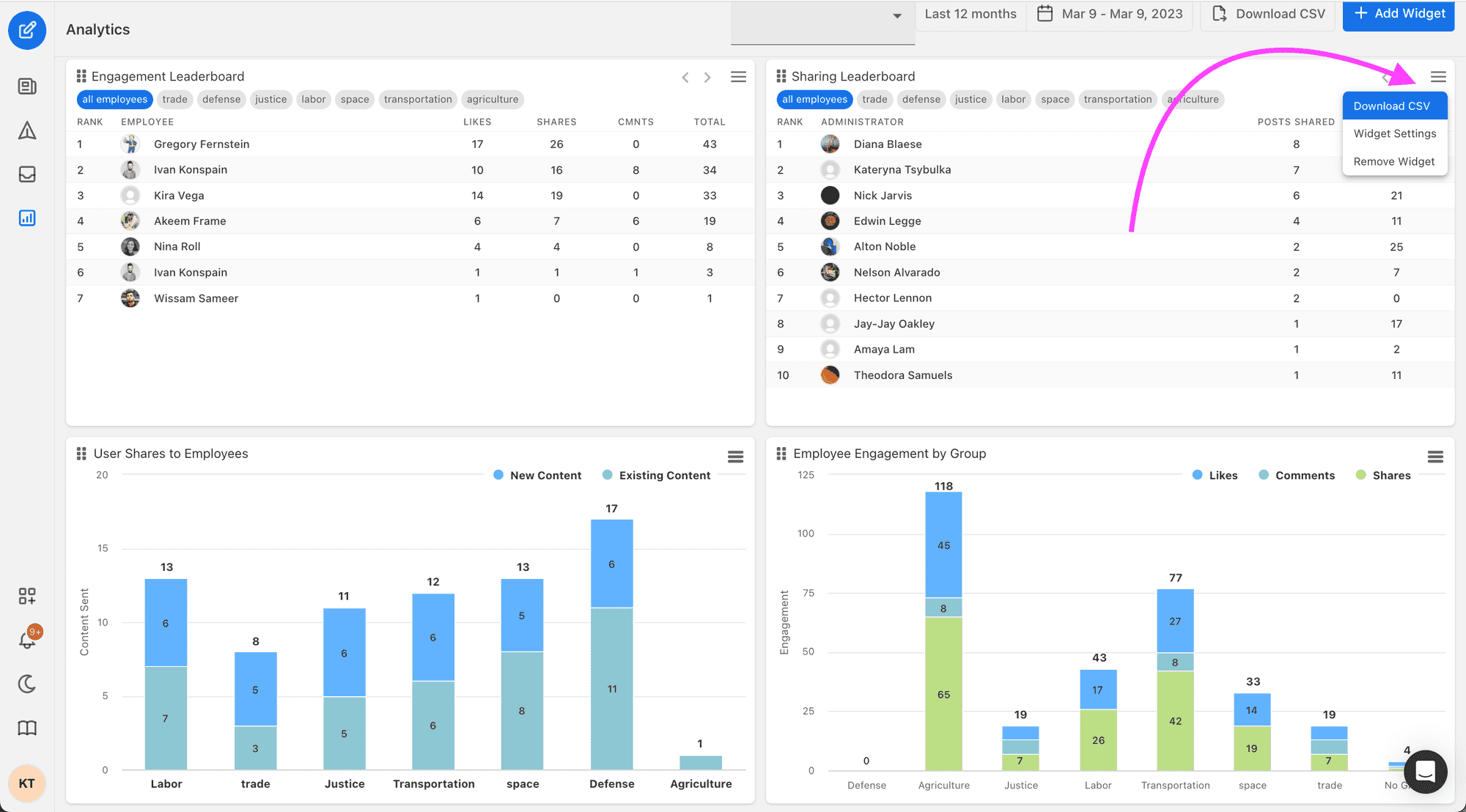The height and width of the screenshot is (812, 1466).
Task: Select transportation filter in Sharing Leaderboard
Action: (1118, 99)
